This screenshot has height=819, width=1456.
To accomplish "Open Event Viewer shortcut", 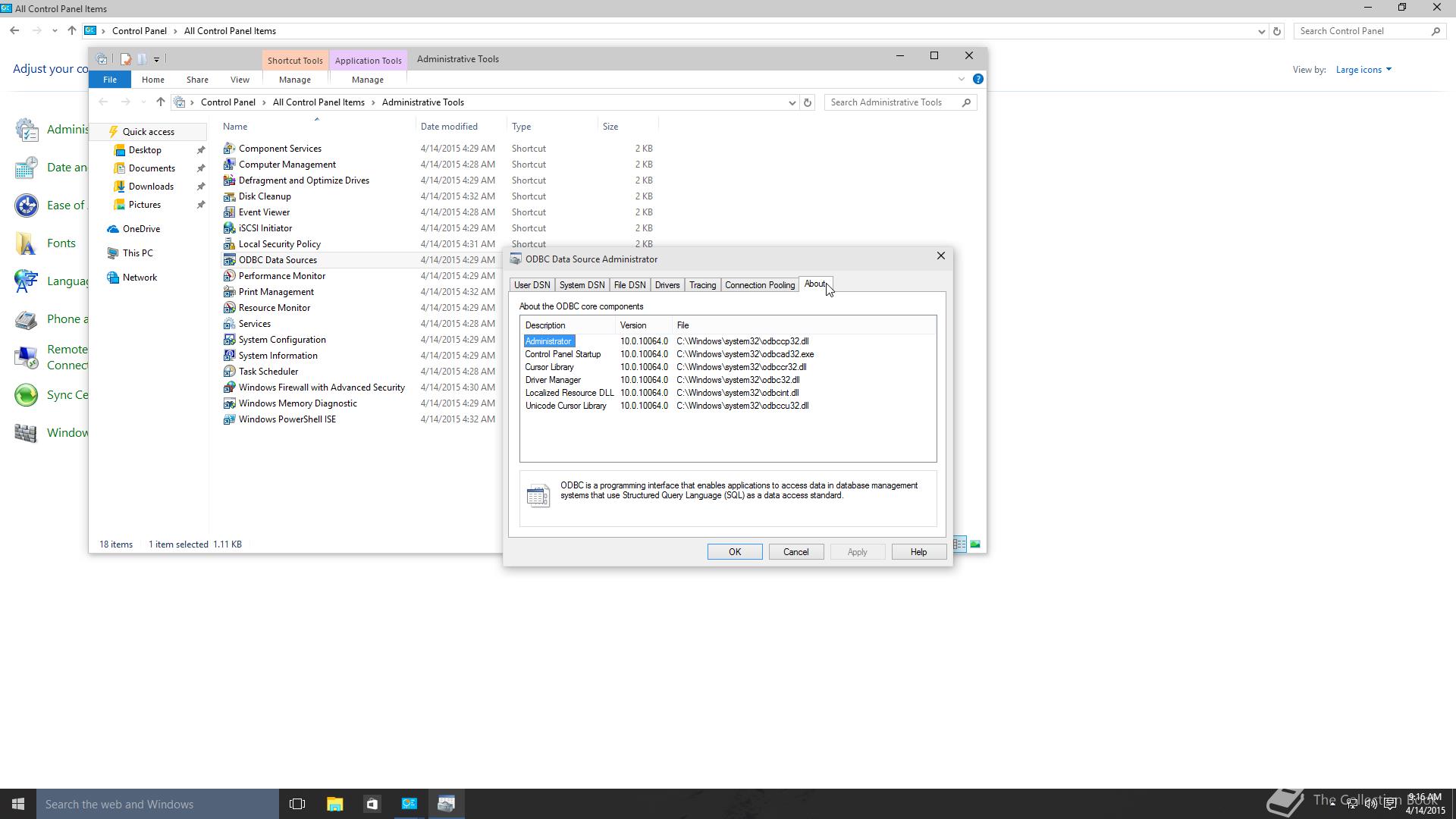I will (265, 212).
